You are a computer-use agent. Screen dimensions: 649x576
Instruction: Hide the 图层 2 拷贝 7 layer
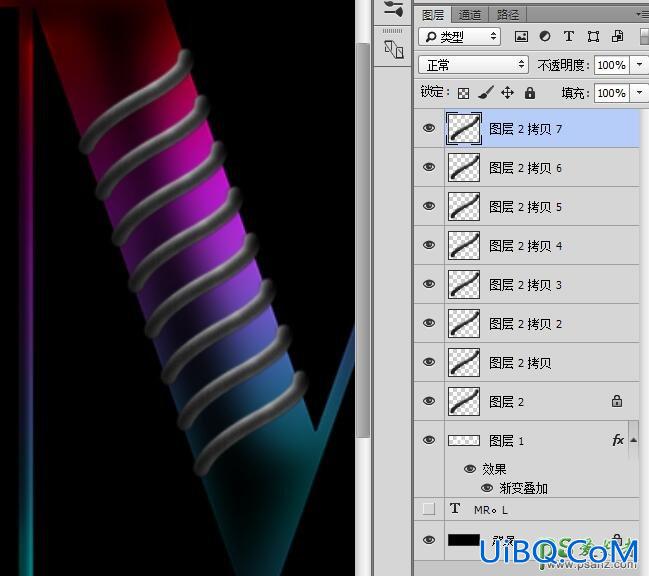pyautogui.click(x=429, y=128)
